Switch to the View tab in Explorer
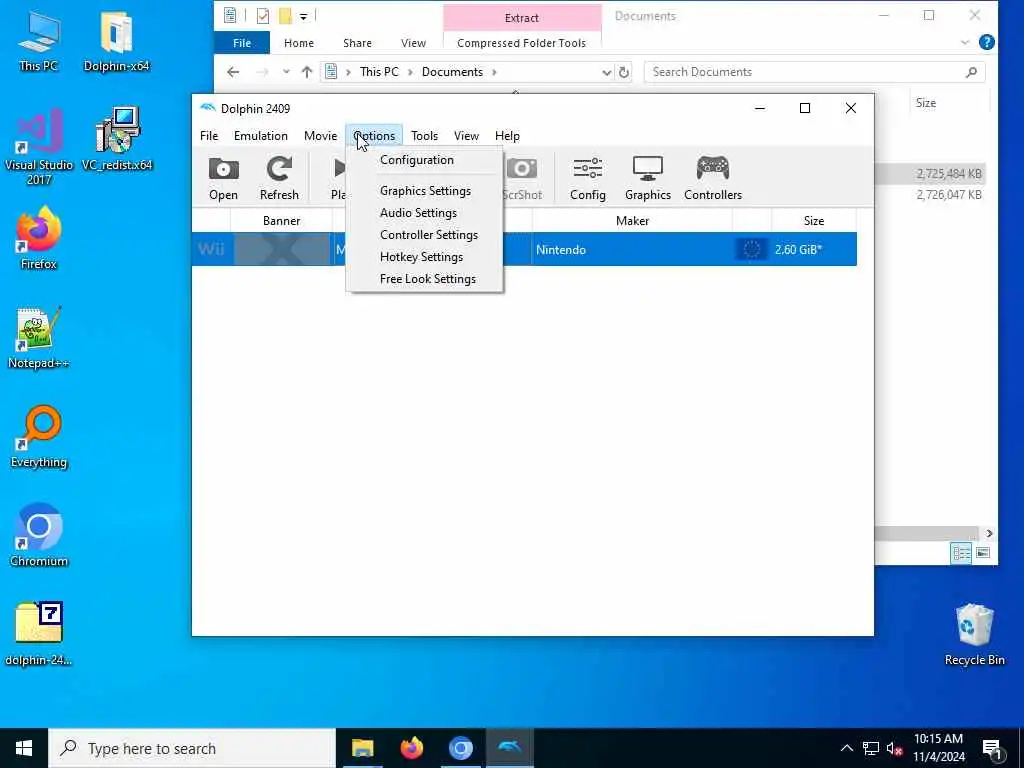Viewport: 1024px width, 768px height. (x=413, y=43)
